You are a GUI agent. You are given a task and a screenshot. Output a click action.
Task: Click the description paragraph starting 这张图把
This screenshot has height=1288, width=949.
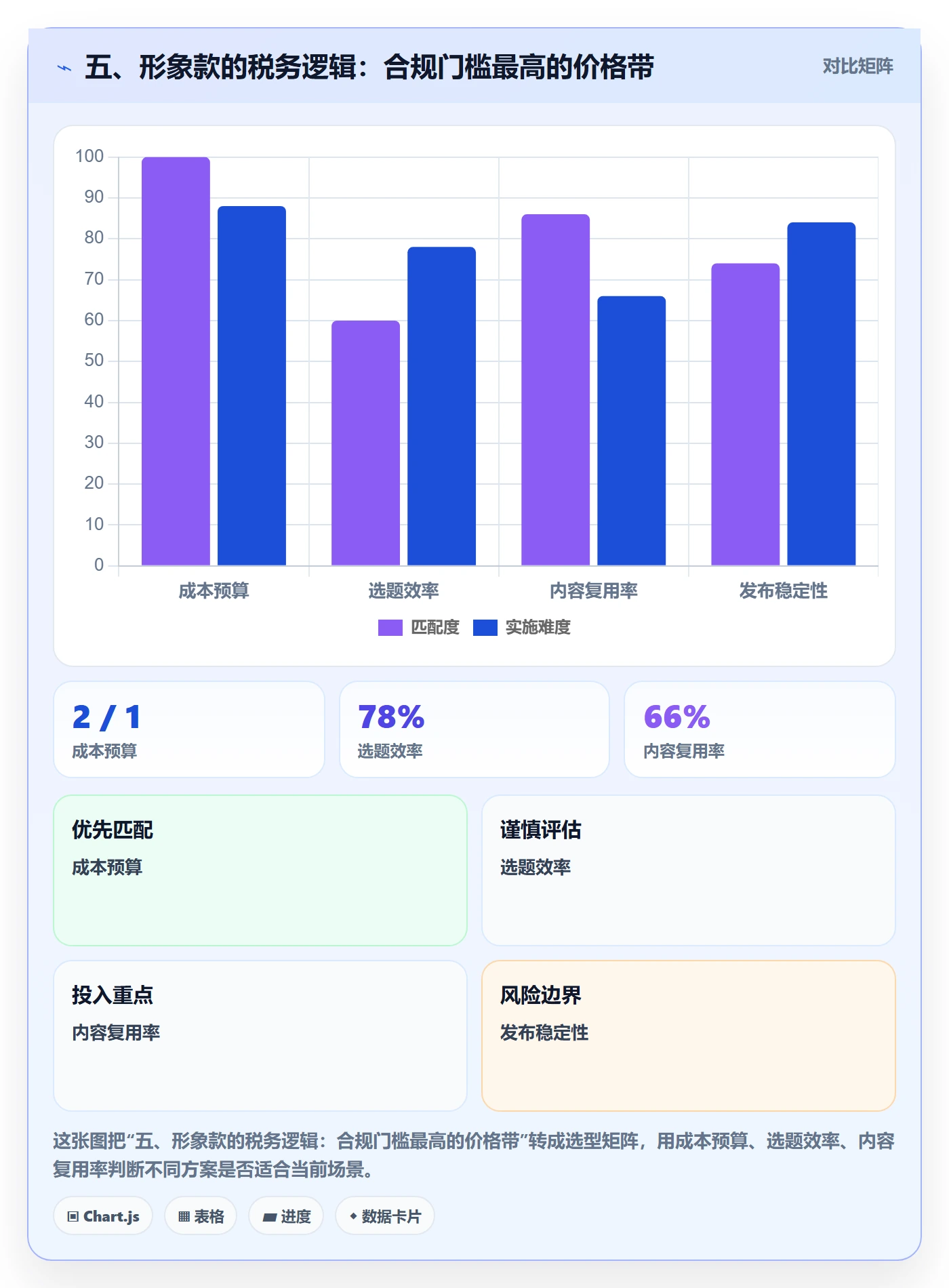pos(474,1155)
